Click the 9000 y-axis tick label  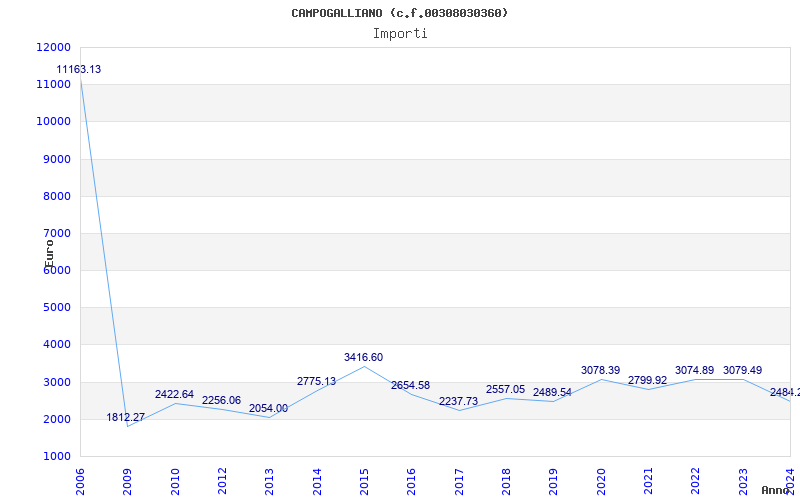[x=55, y=159]
